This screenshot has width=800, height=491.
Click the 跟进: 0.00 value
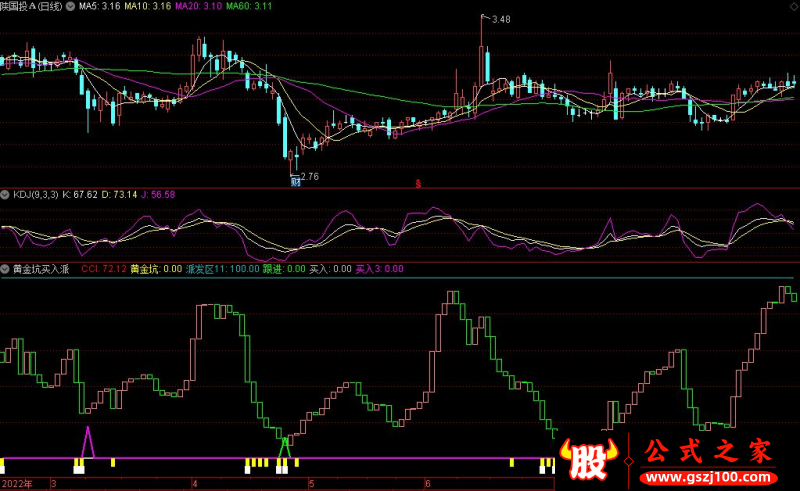point(284,269)
